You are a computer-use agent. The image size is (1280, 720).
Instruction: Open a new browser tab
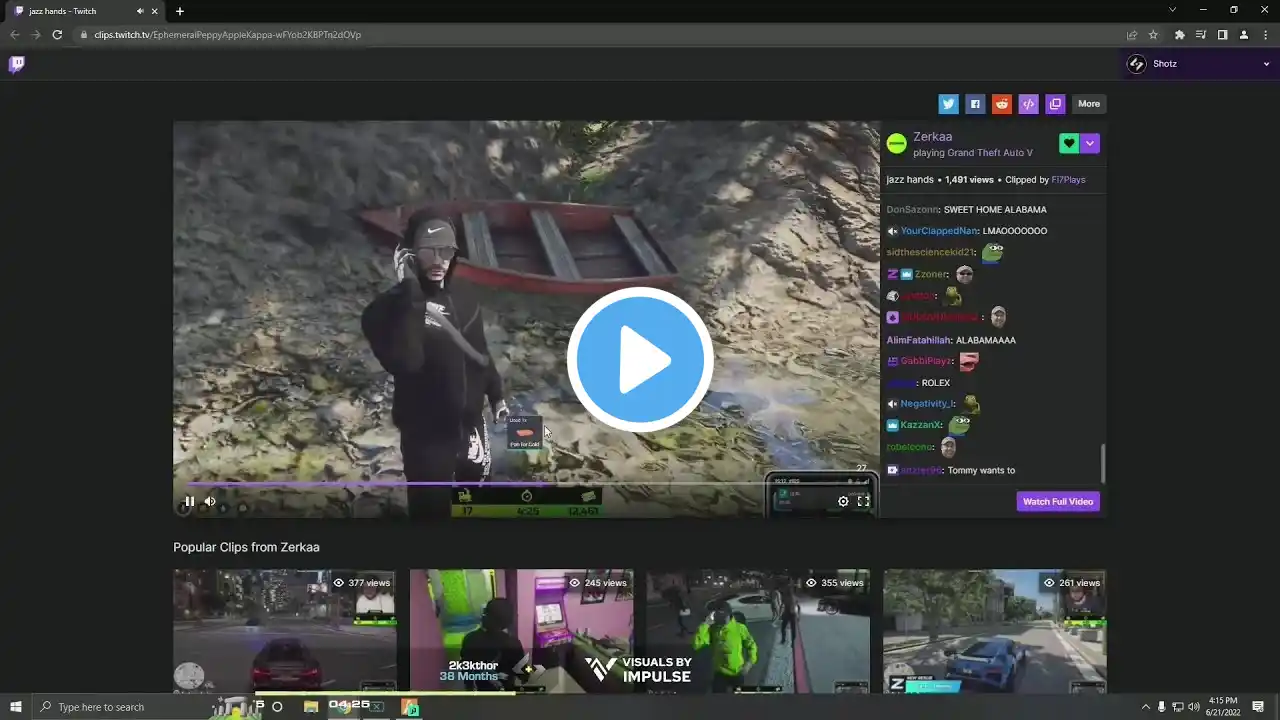click(x=180, y=11)
